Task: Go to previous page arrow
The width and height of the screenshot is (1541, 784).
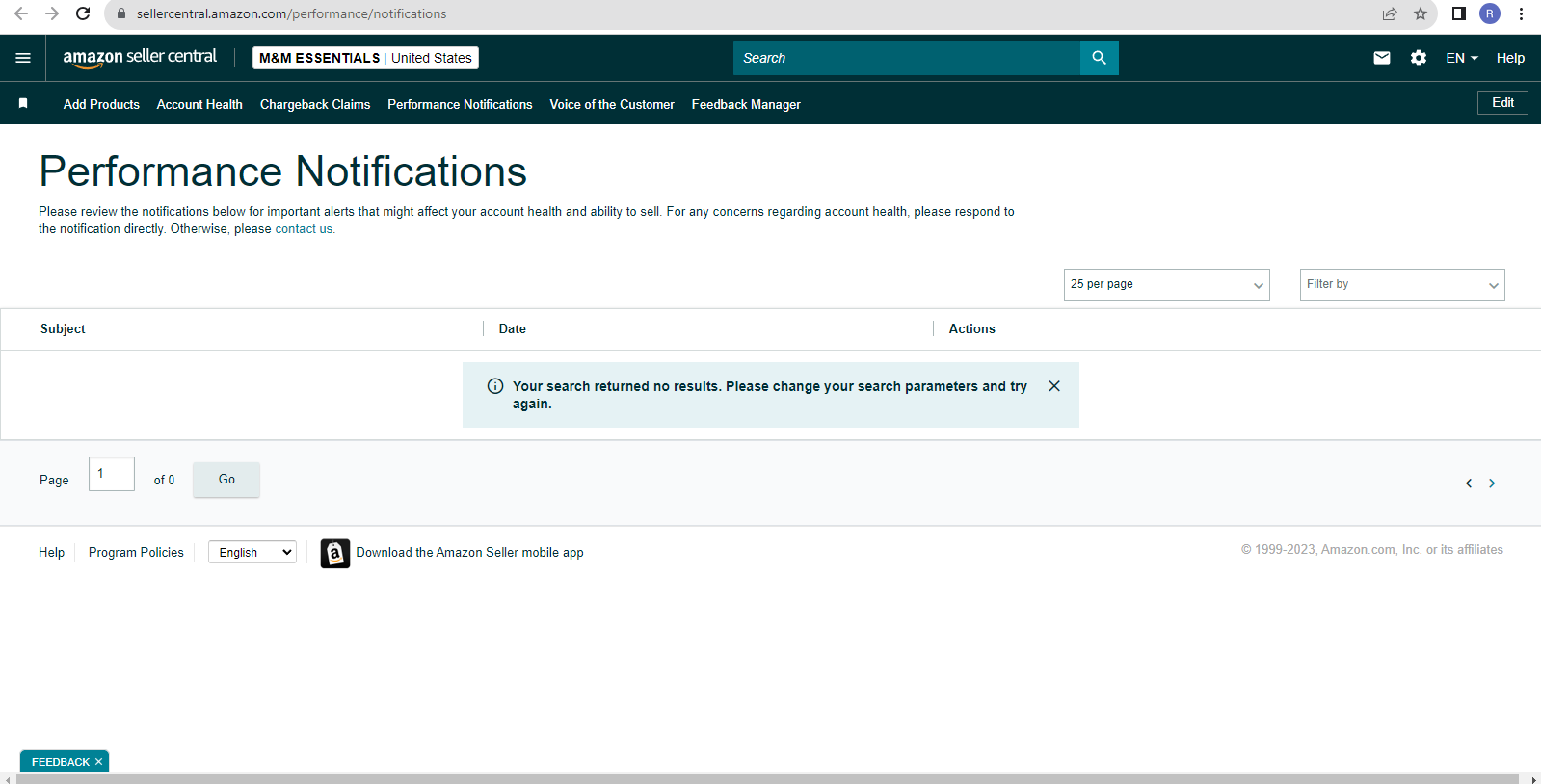Action: (1469, 483)
